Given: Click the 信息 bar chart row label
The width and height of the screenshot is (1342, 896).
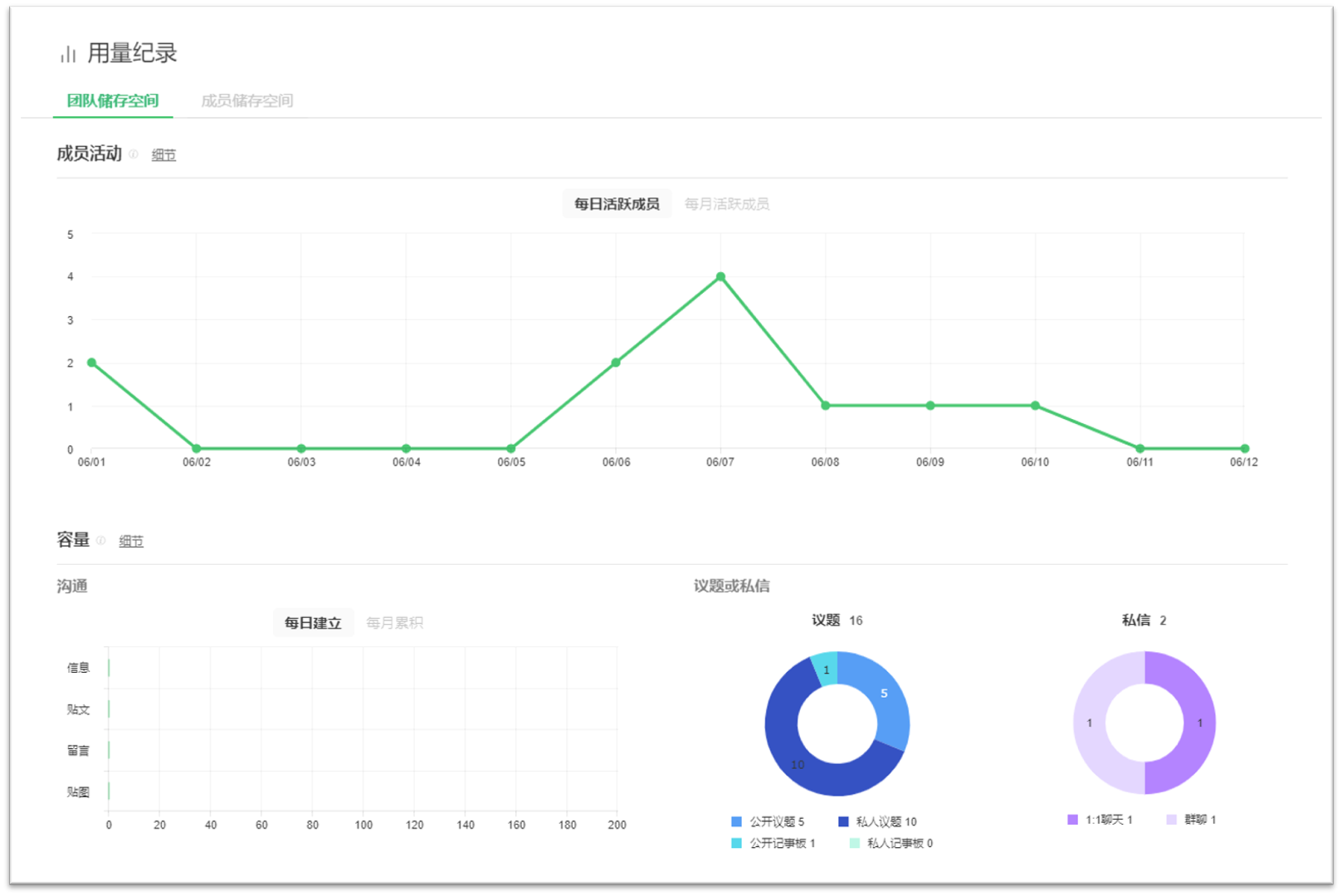Looking at the screenshot, I should pyautogui.click(x=78, y=668).
